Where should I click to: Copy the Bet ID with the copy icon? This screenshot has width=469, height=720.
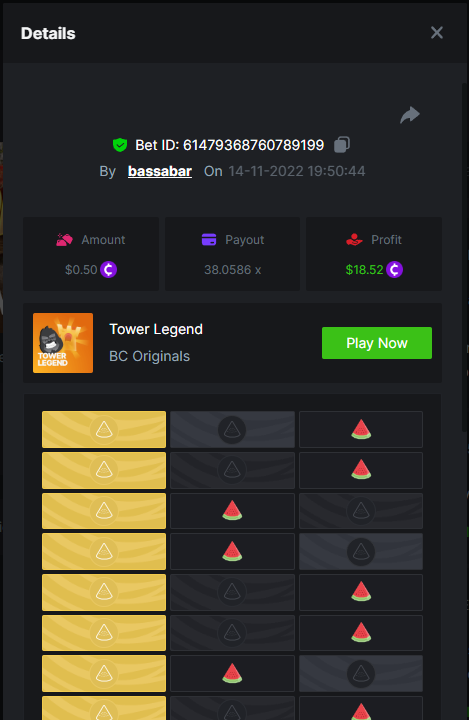(341, 144)
